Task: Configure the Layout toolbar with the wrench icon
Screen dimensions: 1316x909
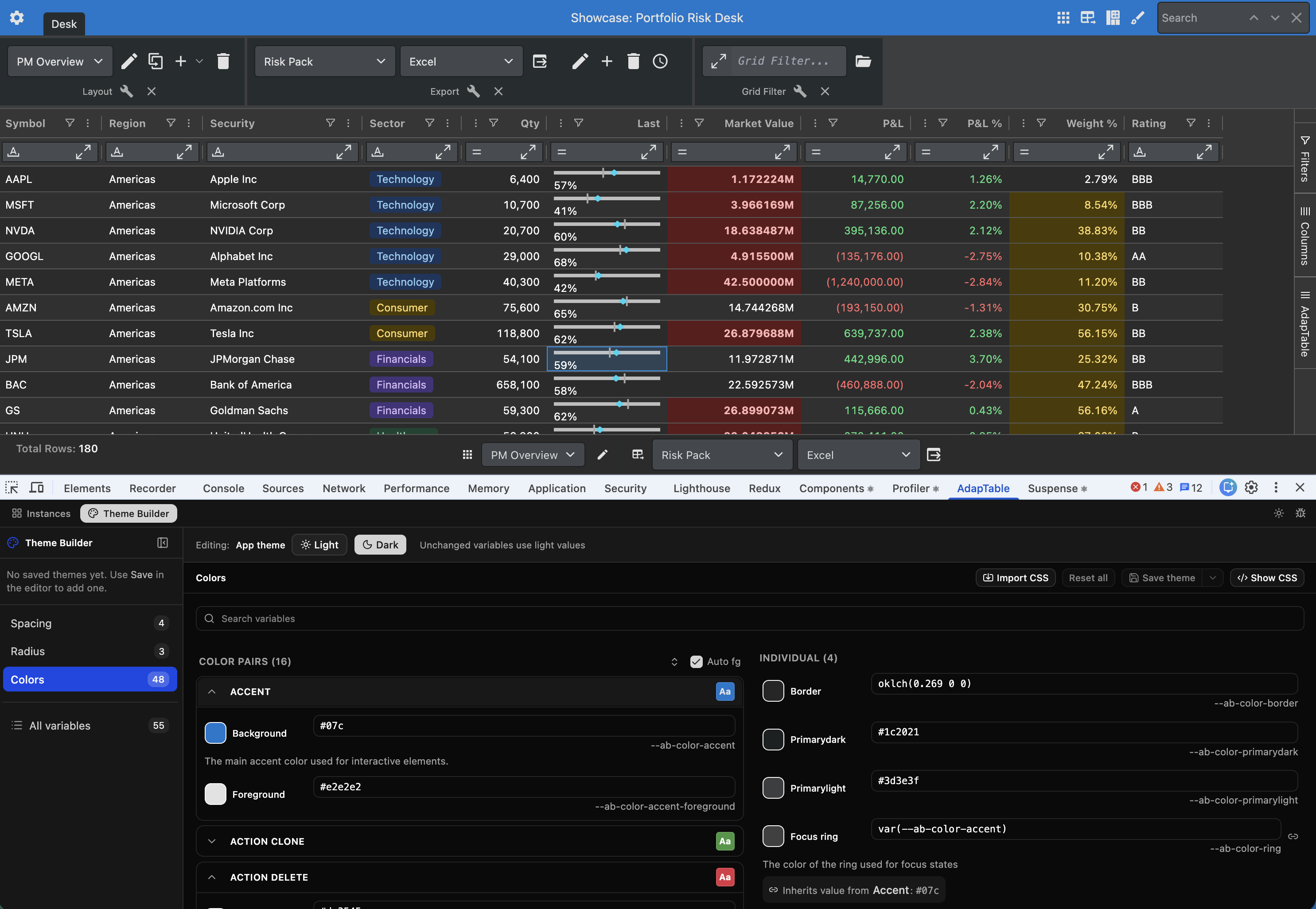Action: [126, 91]
